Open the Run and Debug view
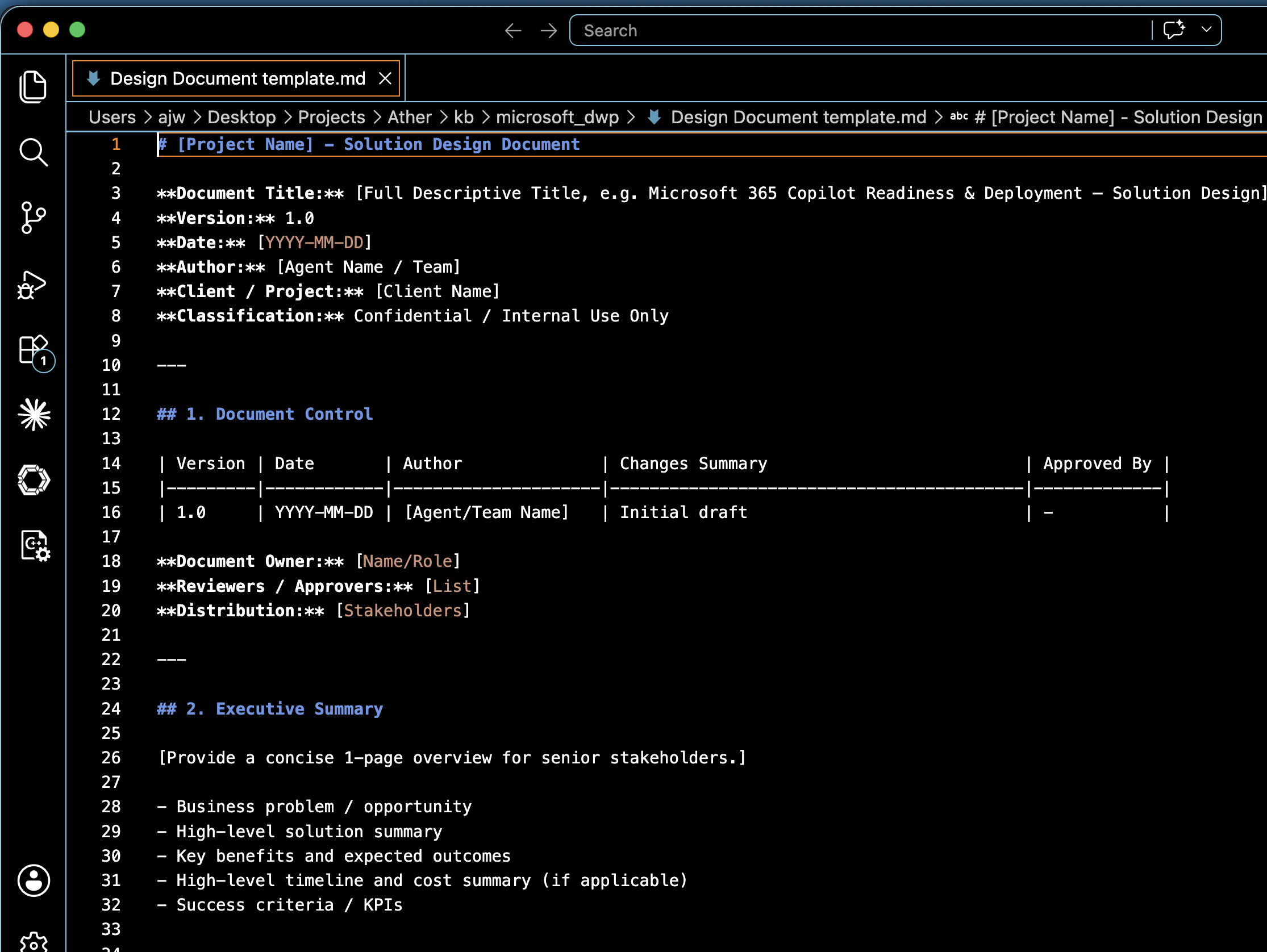Screen dimensions: 1267x952 click(32, 285)
